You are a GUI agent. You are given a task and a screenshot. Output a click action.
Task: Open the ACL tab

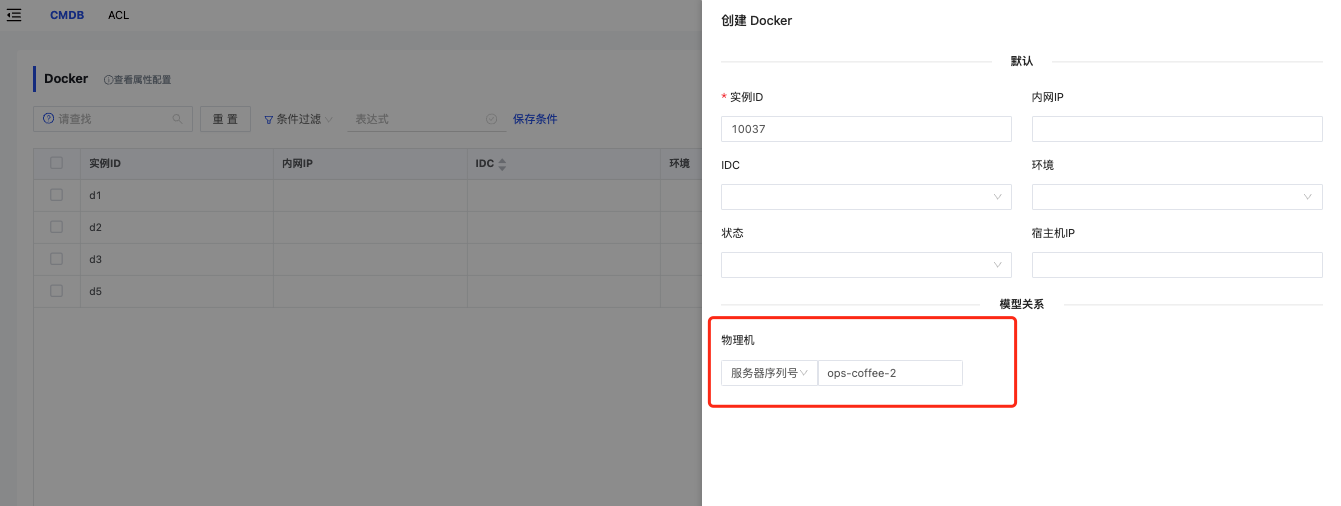point(118,15)
